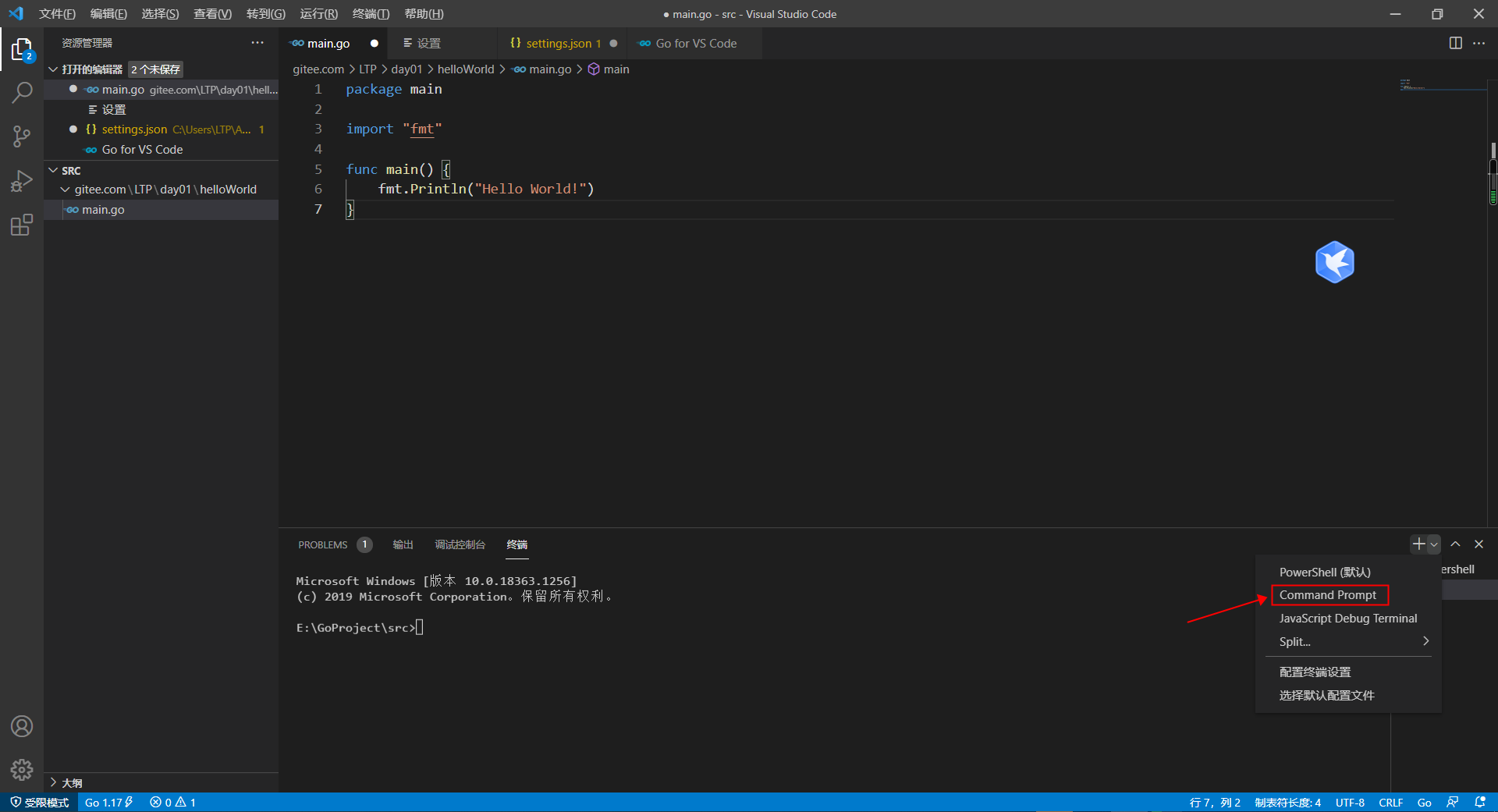
Task: Open the Explorer panel's more actions ellipsis
Action: pyautogui.click(x=257, y=43)
